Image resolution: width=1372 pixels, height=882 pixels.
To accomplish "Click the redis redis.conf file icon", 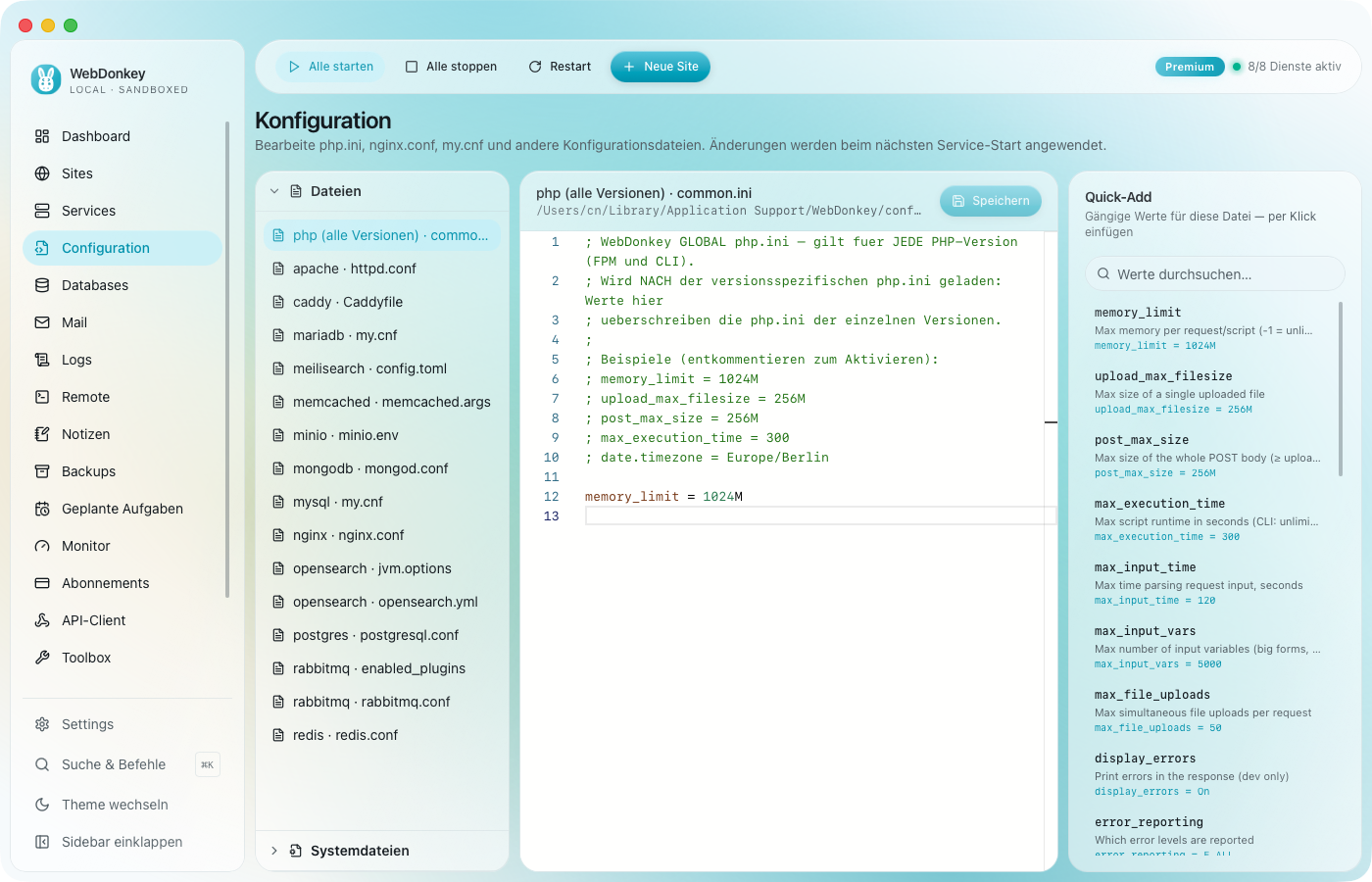I will (x=278, y=735).
